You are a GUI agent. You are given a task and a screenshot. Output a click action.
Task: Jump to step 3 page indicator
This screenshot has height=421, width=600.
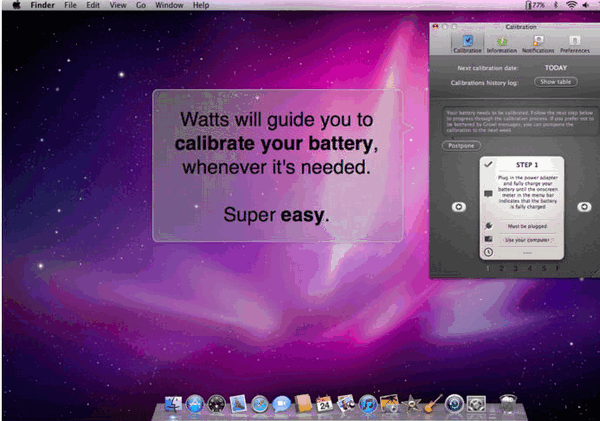(515, 268)
